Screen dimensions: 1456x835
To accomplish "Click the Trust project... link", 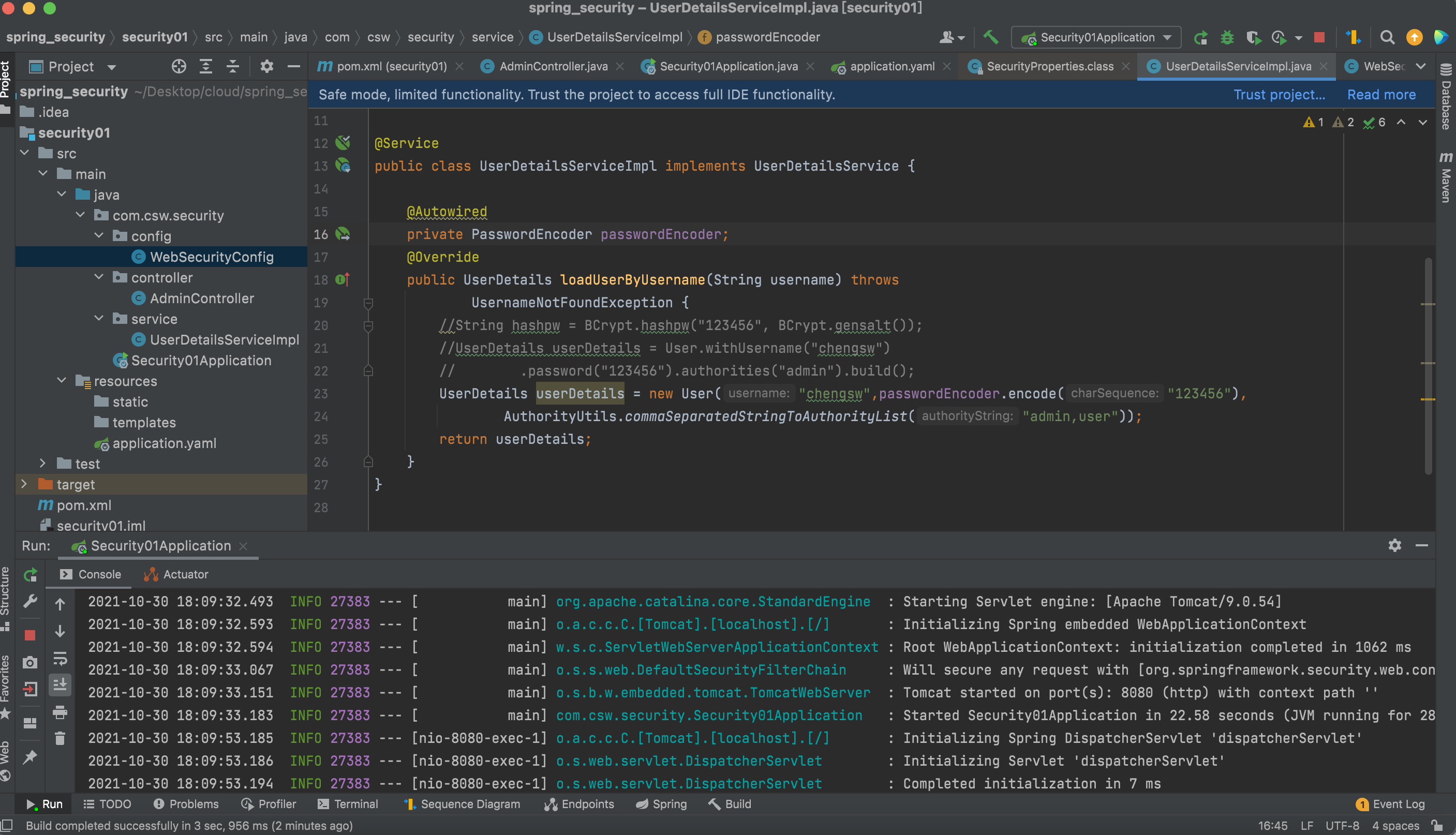I will tap(1279, 95).
